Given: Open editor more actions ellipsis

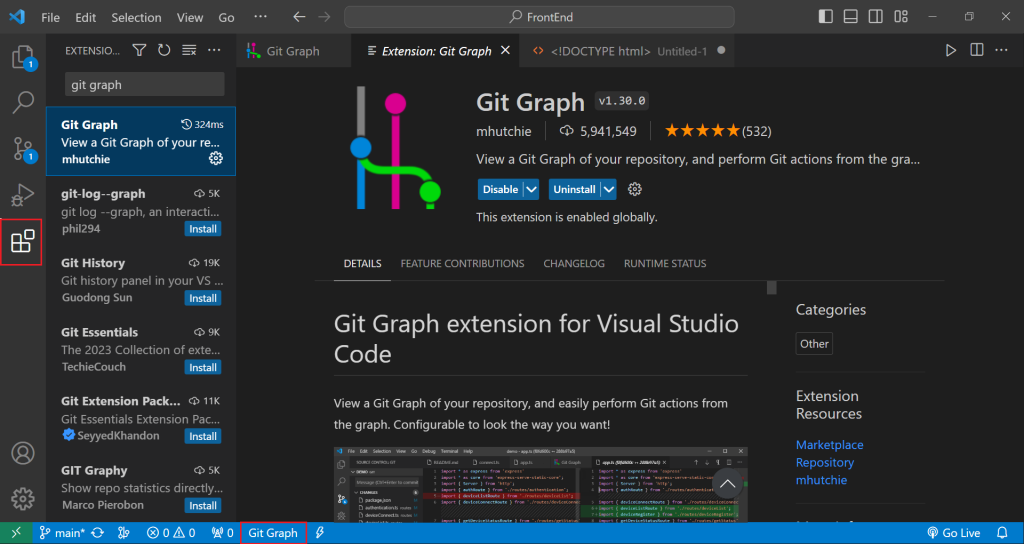Looking at the screenshot, I should pyautogui.click(x=1002, y=50).
